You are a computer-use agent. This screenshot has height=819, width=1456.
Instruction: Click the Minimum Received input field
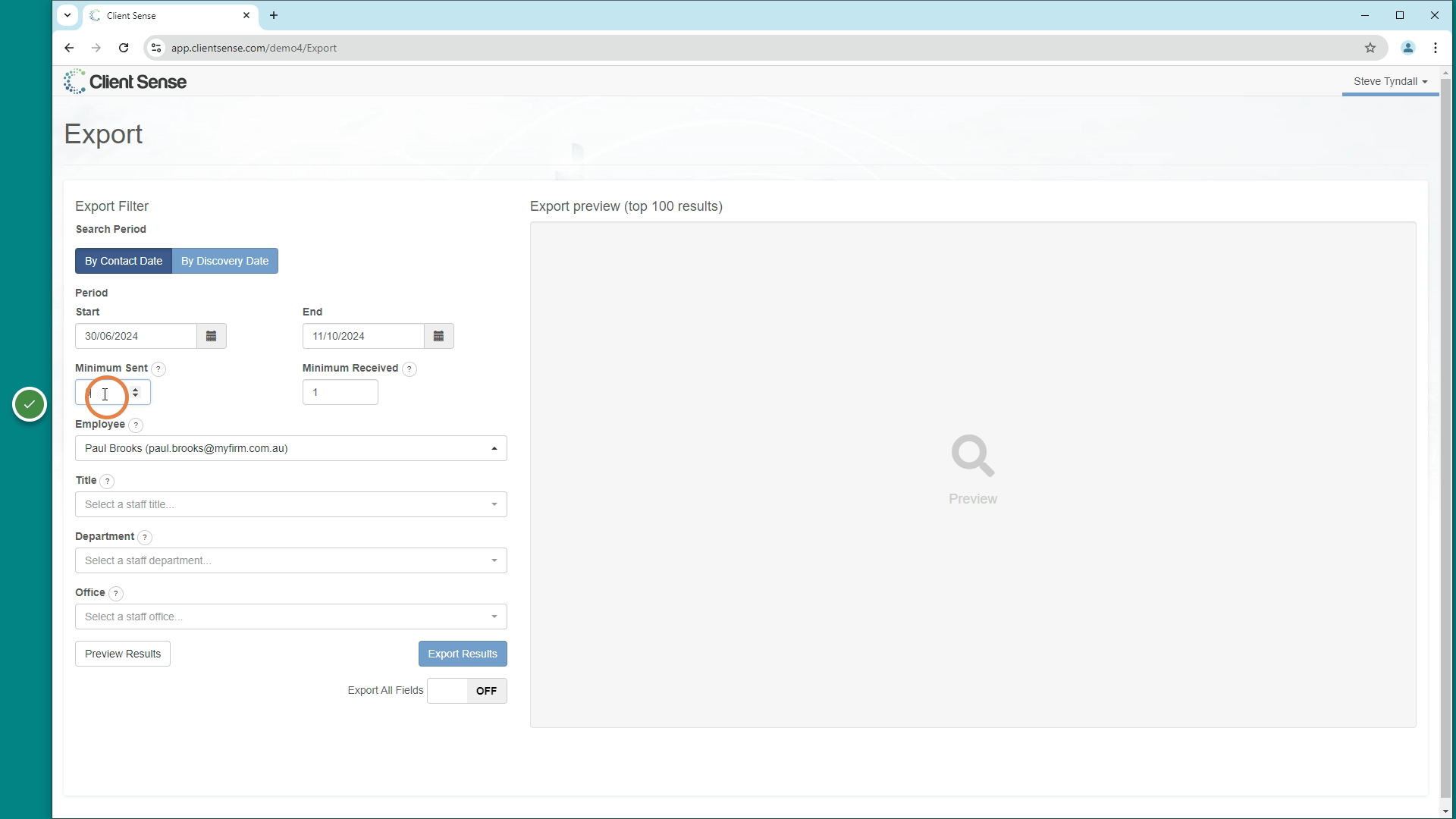[340, 392]
